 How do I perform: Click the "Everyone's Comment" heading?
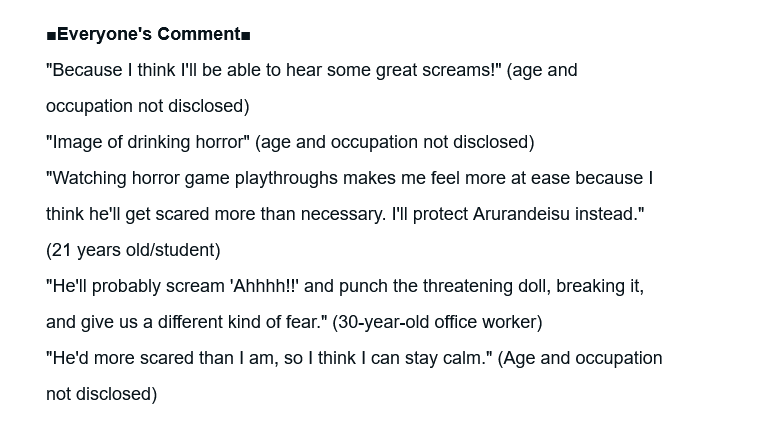point(148,35)
